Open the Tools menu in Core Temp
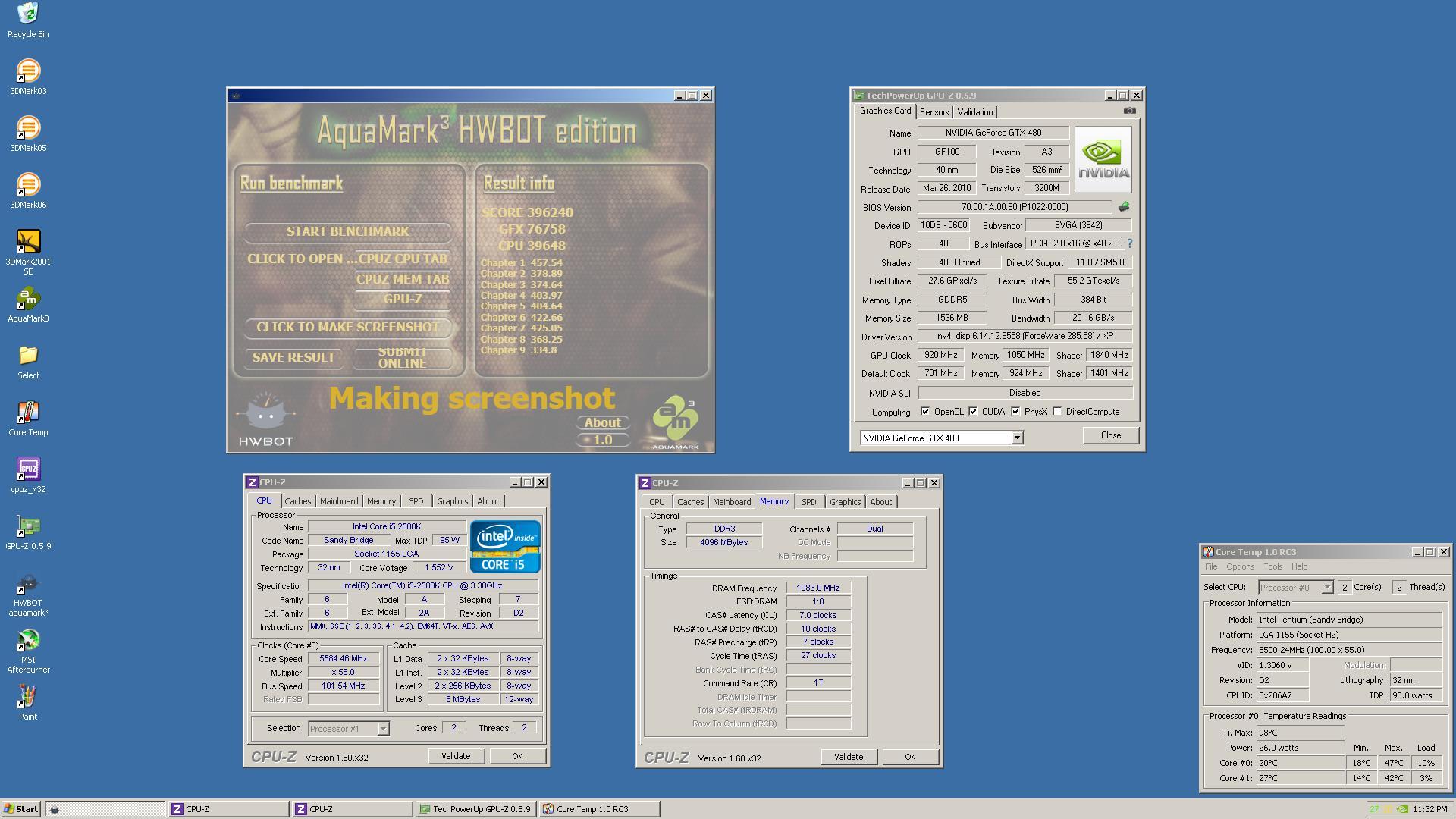The image size is (1456, 819). (1272, 566)
